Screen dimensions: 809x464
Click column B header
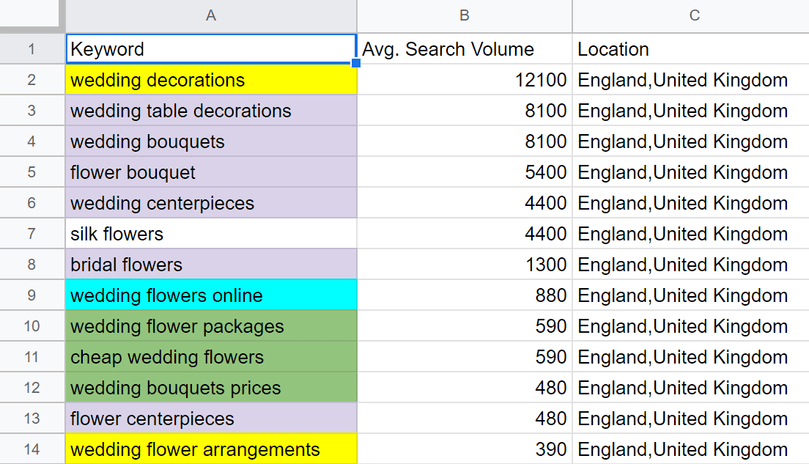(464, 15)
